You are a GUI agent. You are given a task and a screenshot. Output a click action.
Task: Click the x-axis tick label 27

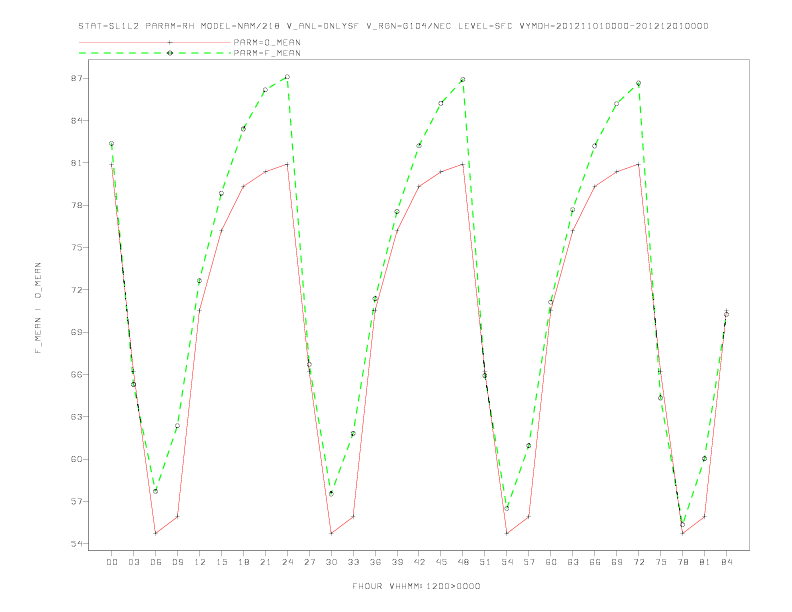tap(309, 562)
